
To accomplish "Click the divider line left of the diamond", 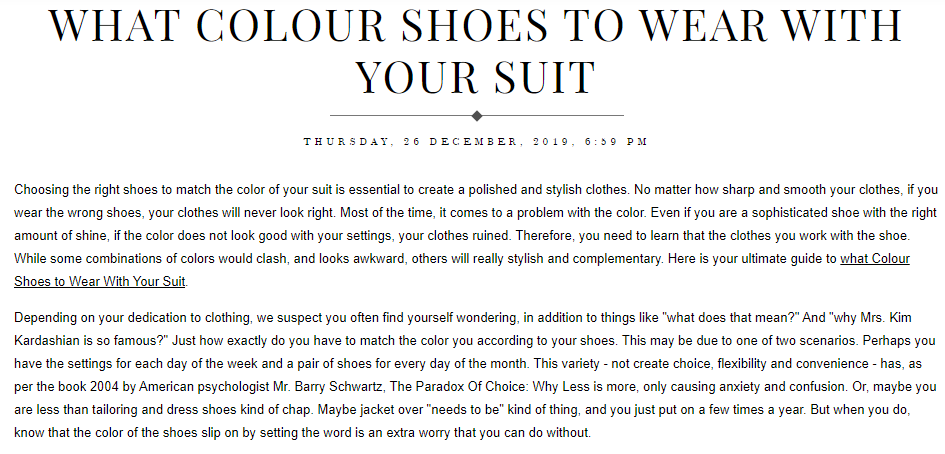I will coord(400,116).
